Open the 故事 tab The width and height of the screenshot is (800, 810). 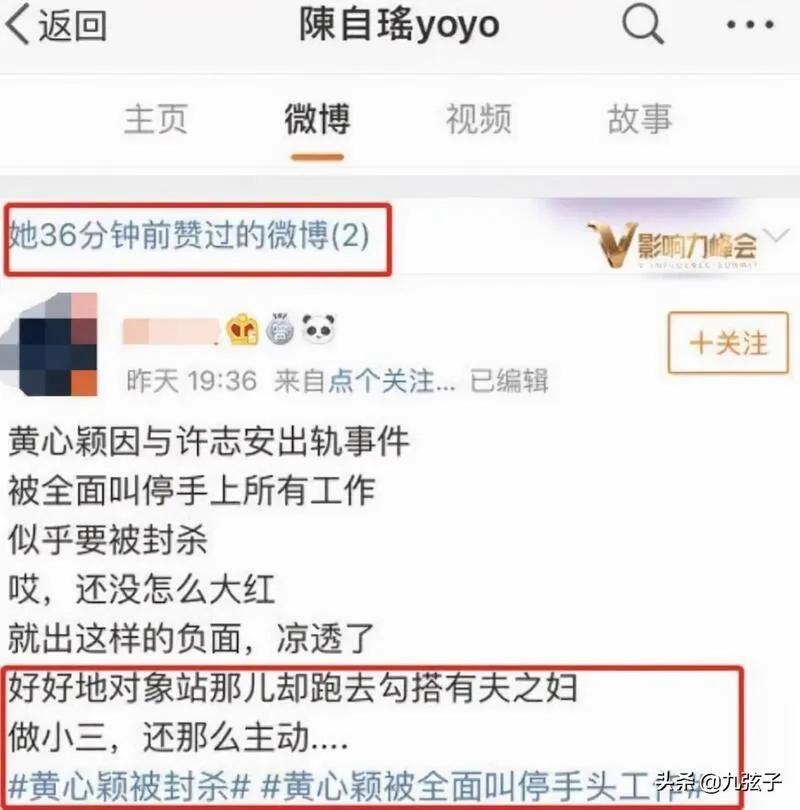639,119
